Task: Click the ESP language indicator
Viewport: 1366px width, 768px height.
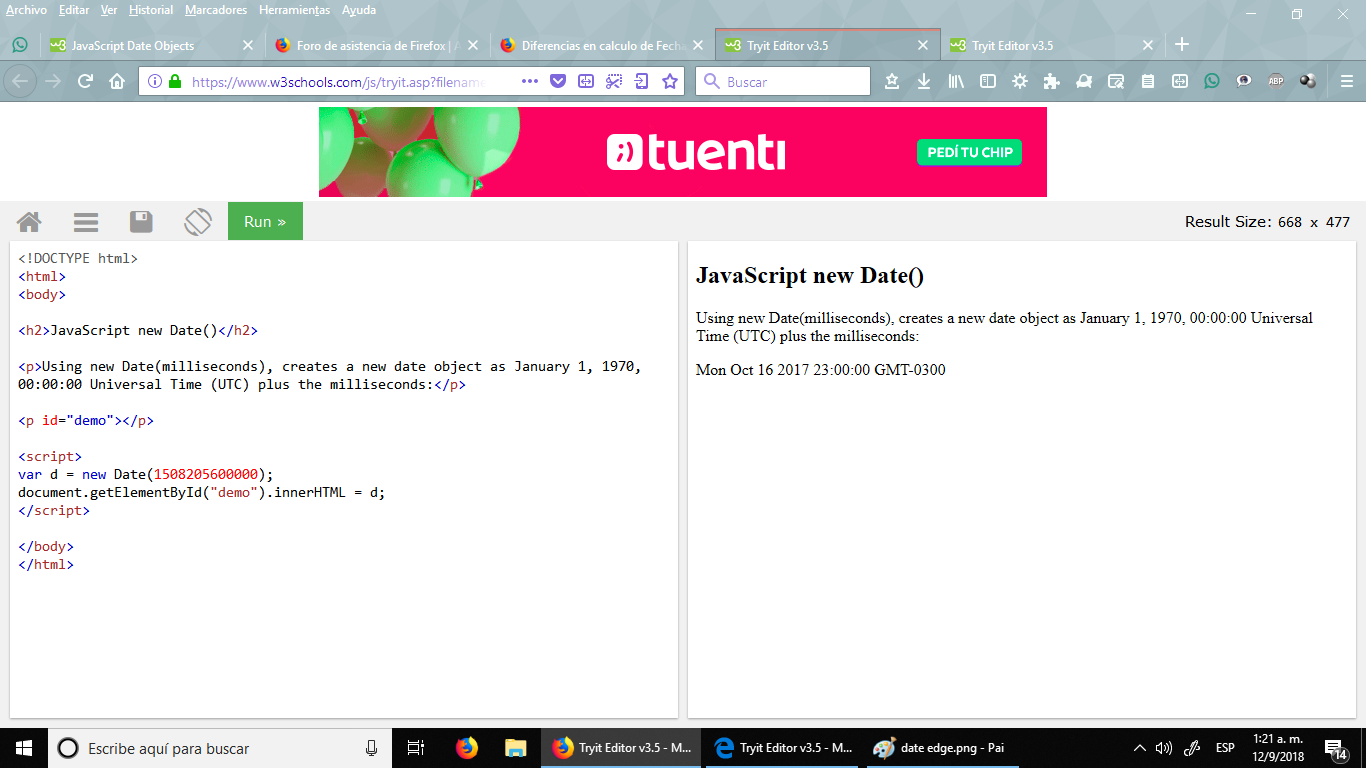Action: point(1225,748)
